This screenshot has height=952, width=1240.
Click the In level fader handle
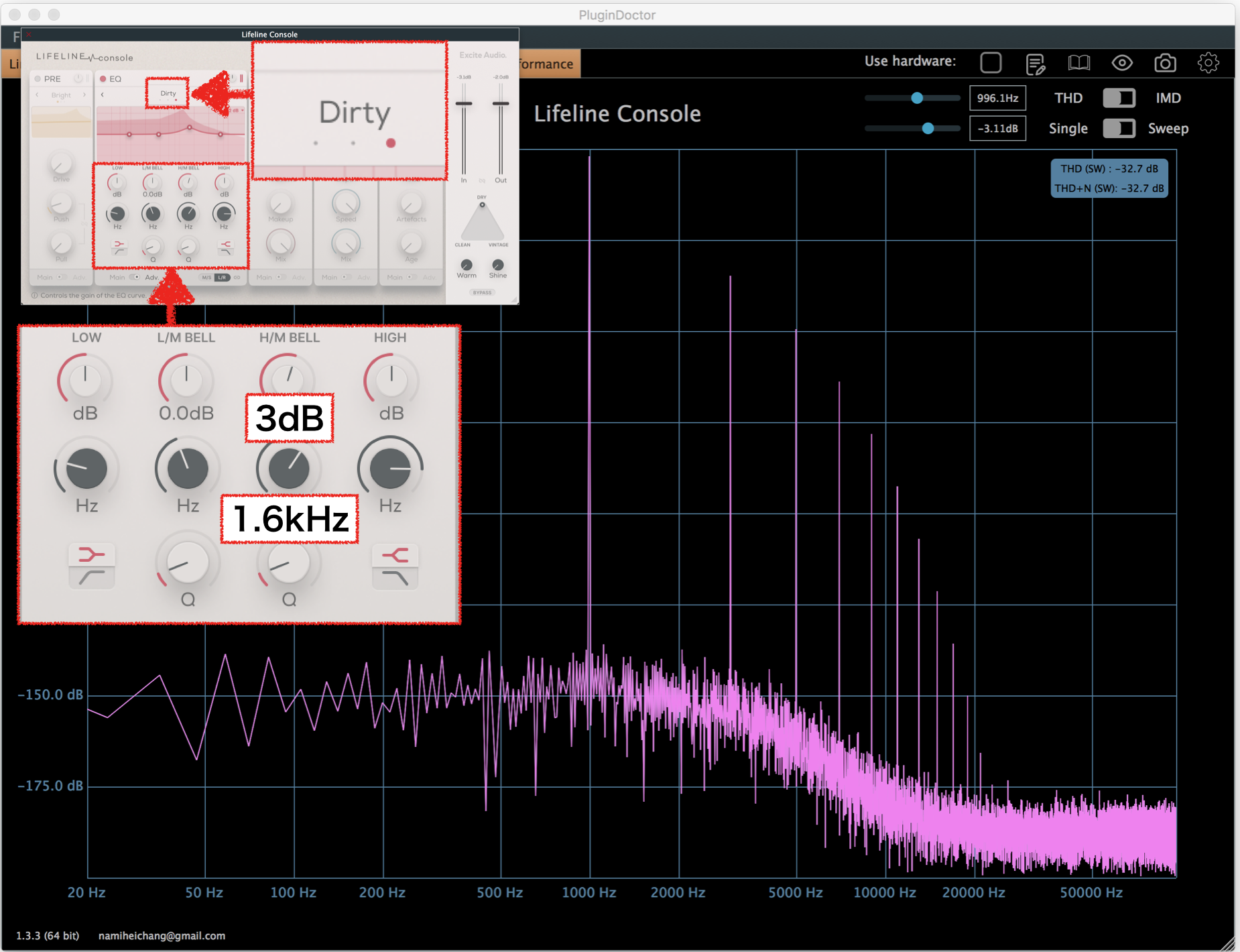tap(464, 103)
